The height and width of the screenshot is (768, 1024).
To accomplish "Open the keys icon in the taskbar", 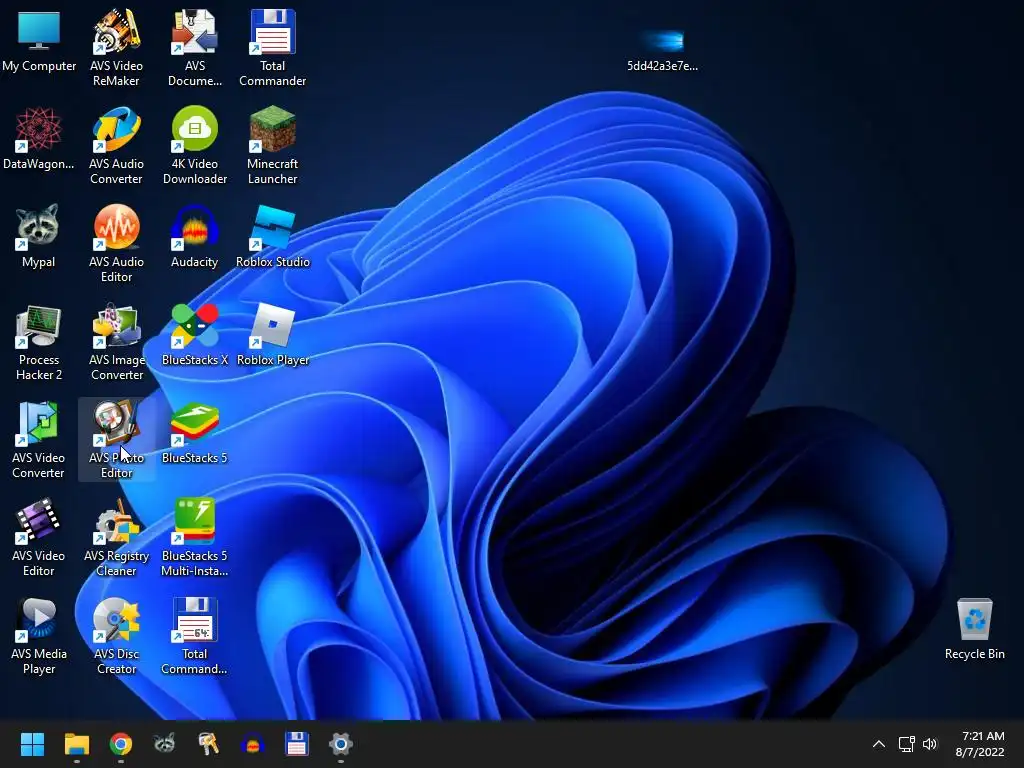I will [x=208, y=744].
